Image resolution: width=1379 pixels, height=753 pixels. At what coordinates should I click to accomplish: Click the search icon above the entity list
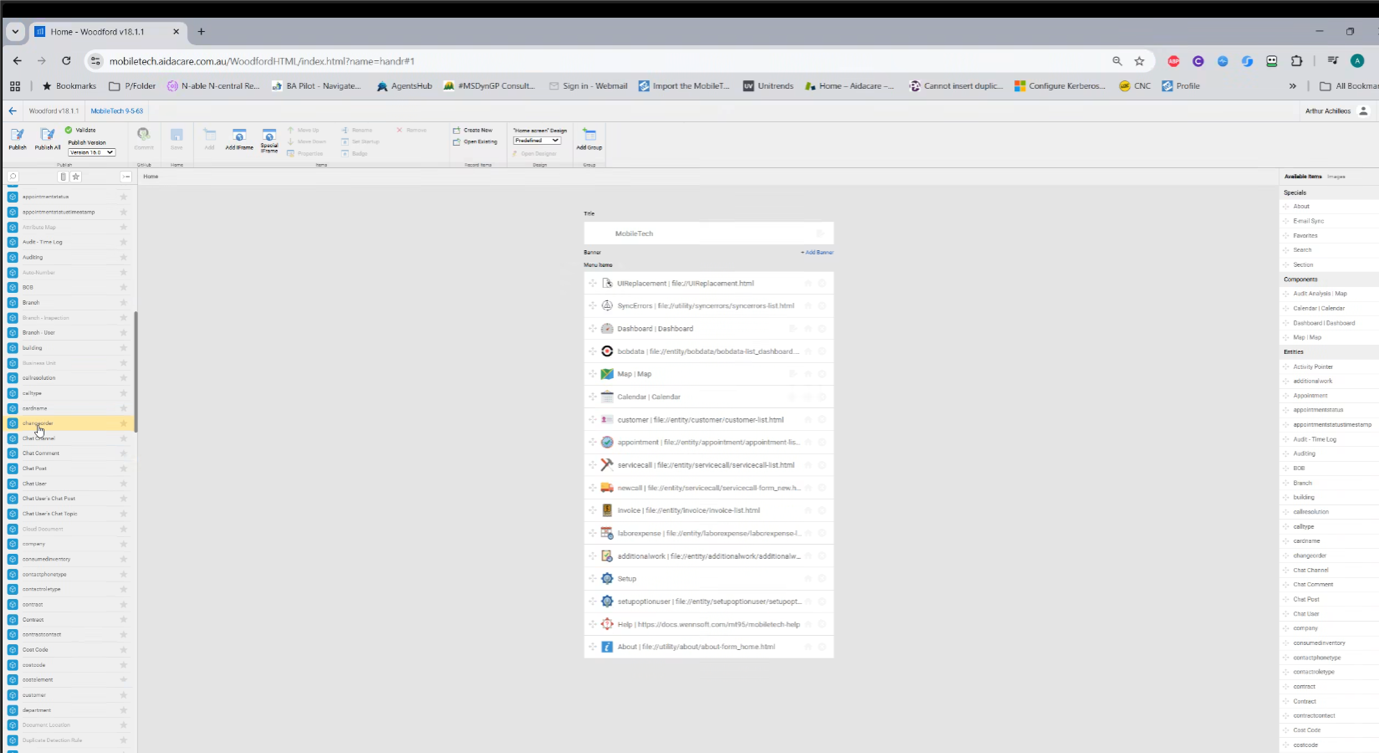click(13, 177)
